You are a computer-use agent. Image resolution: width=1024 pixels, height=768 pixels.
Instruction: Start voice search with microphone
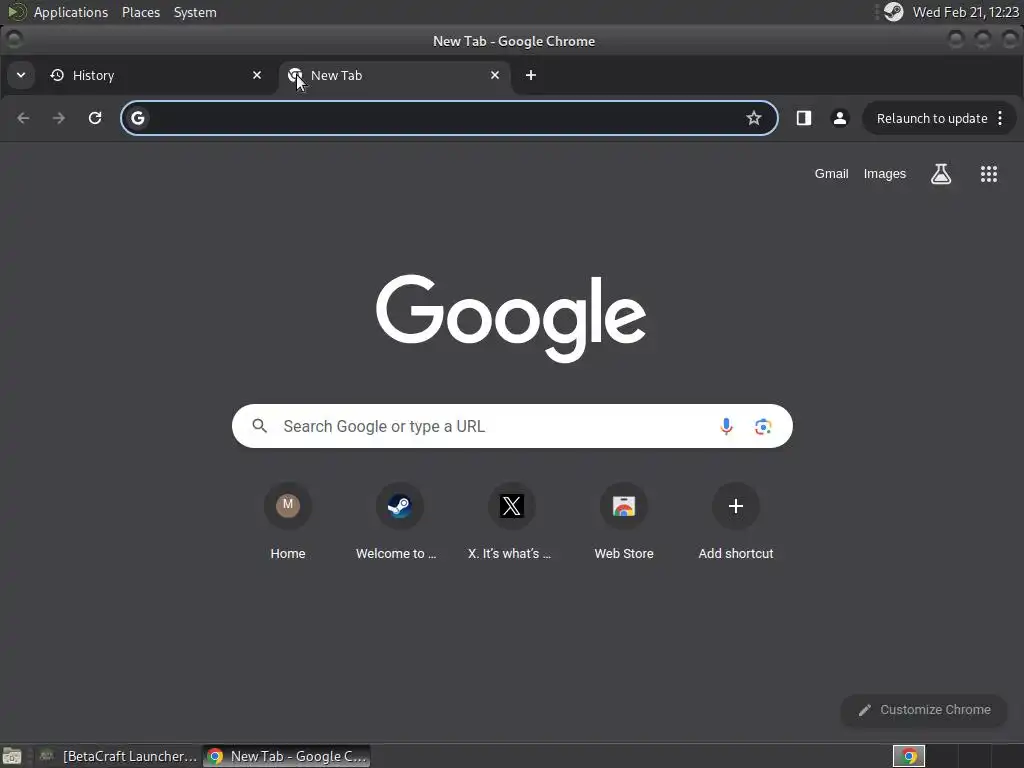(x=726, y=426)
